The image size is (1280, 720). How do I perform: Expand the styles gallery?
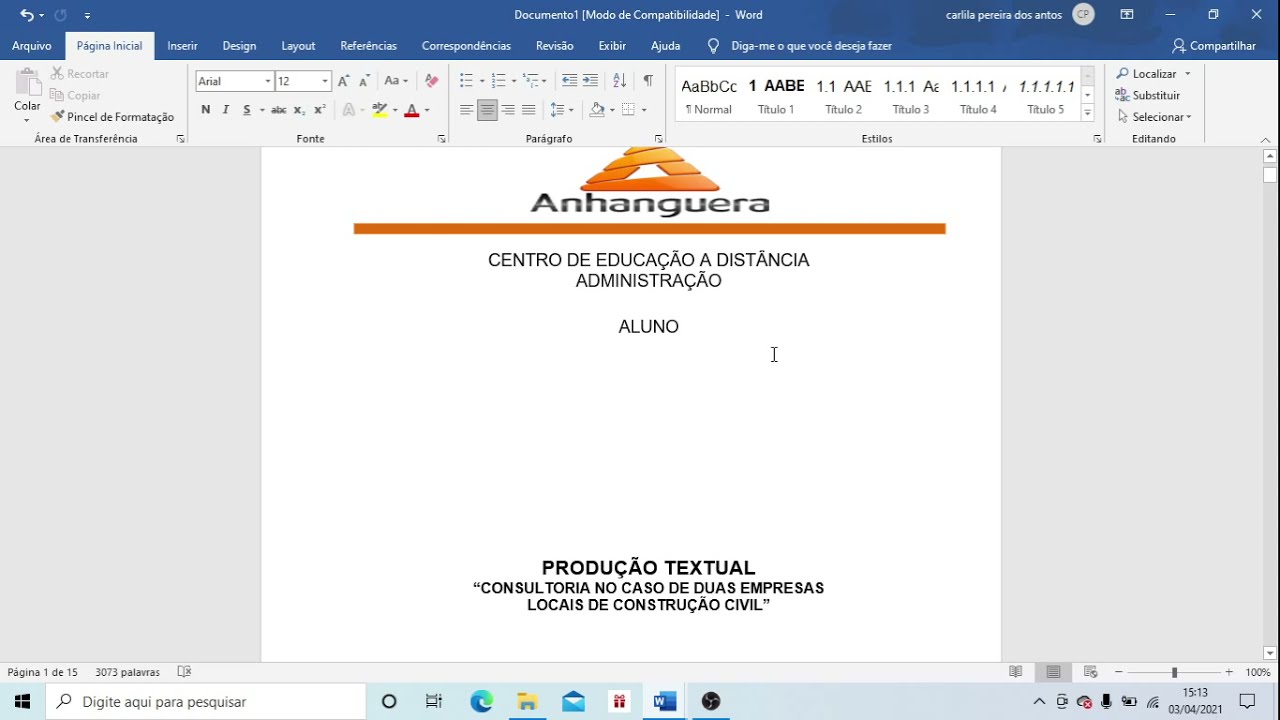pyautogui.click(x=1088, y=114)
